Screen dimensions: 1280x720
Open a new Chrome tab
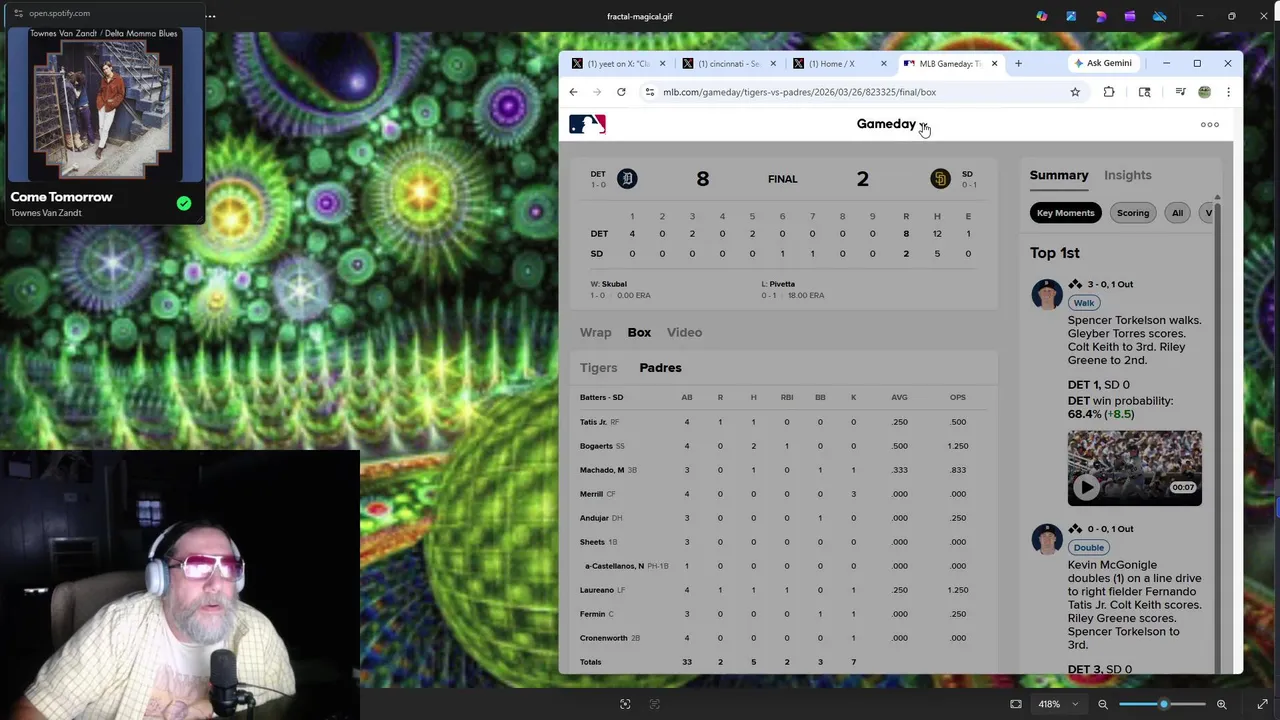click(1018, 63)
